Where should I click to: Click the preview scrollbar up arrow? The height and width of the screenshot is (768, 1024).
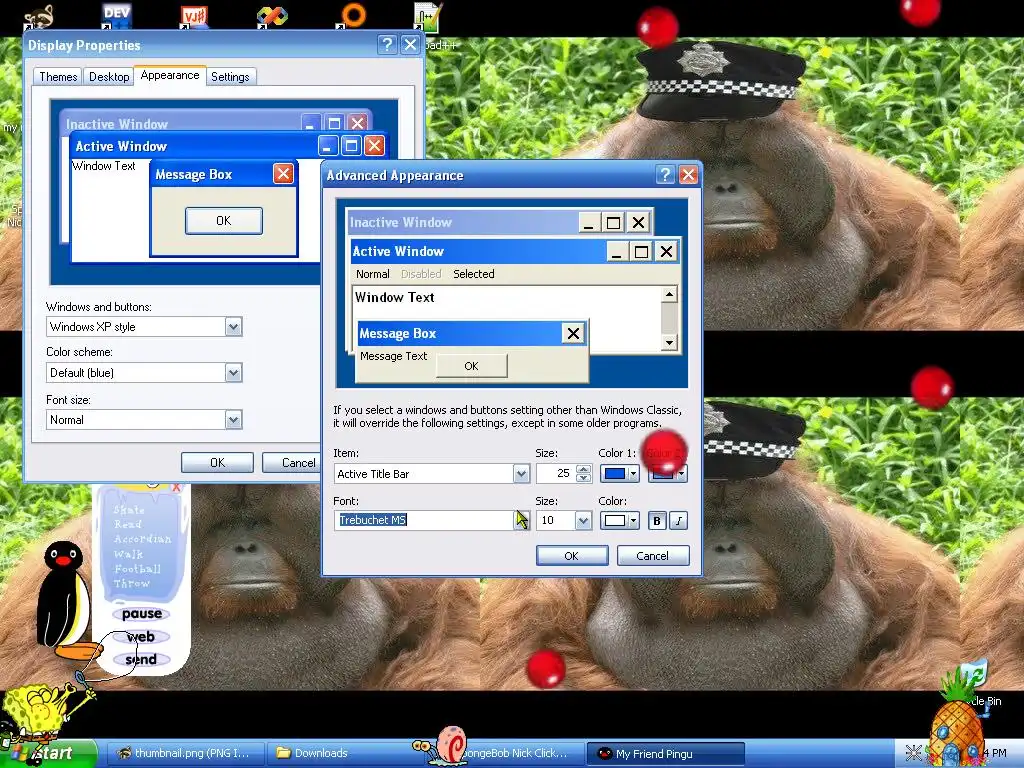click(669, 295)
